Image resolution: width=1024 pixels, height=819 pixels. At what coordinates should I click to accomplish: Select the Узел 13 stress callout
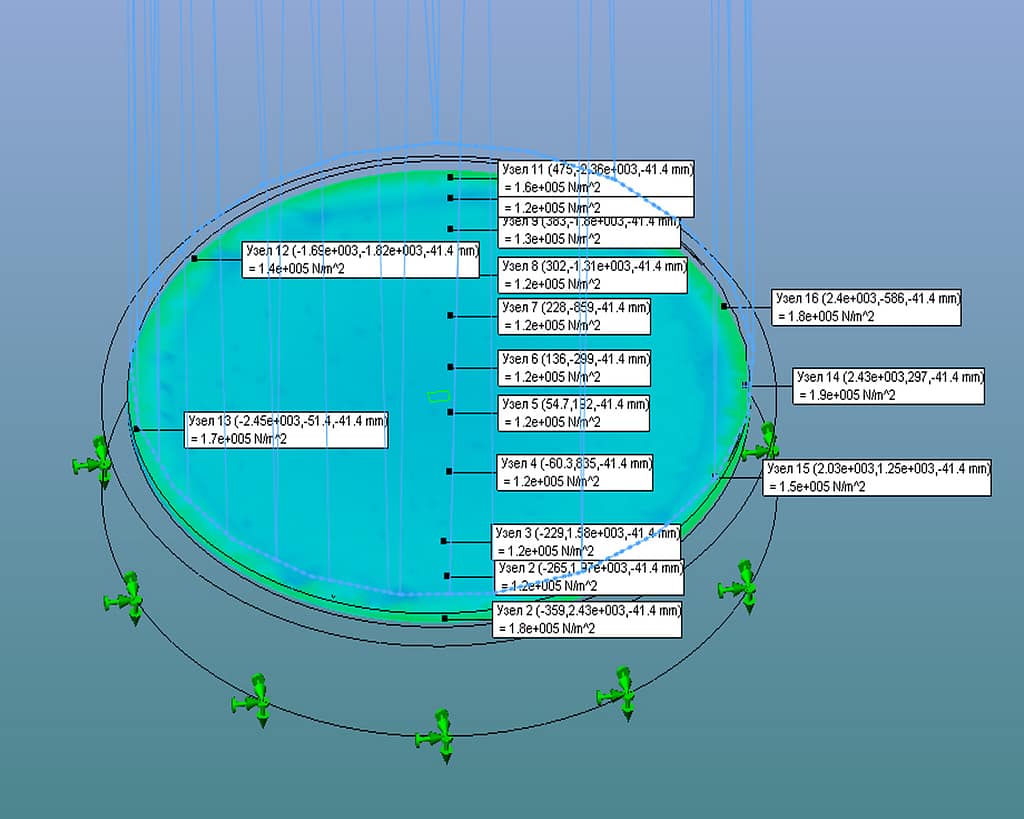(286, 430)
